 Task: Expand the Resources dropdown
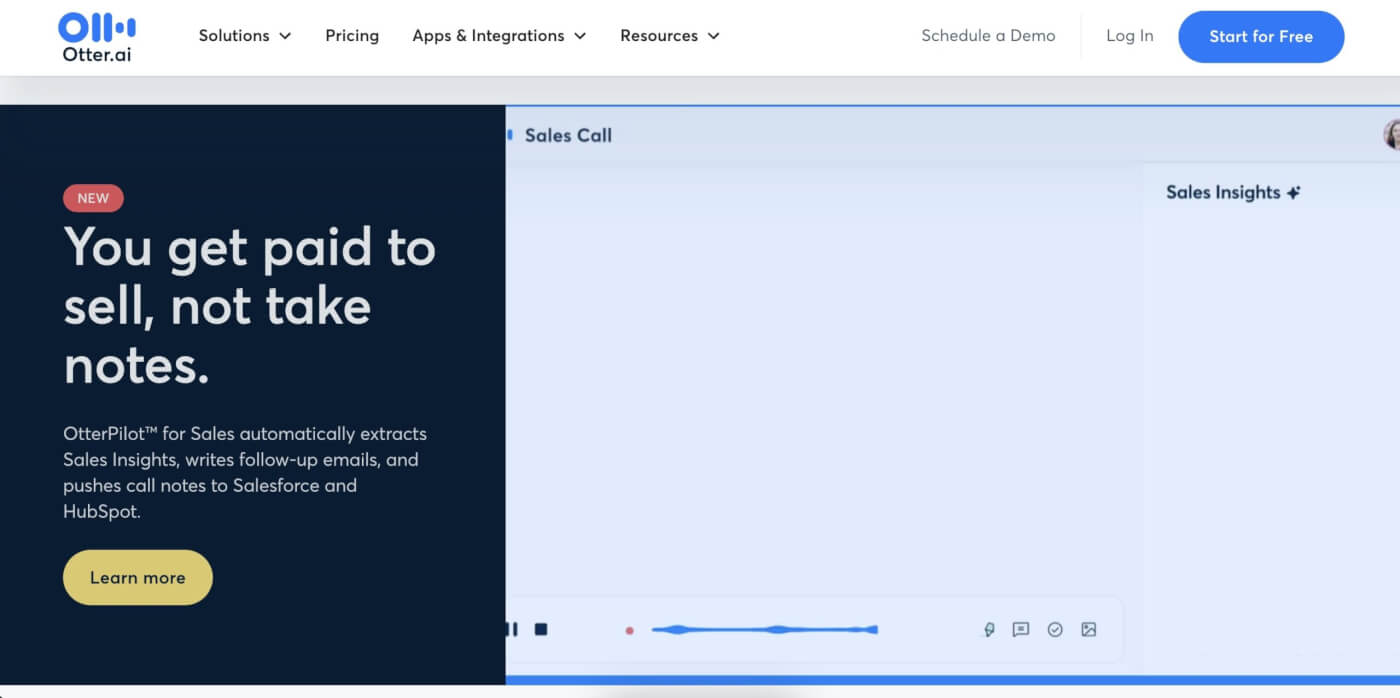[668, 36]
